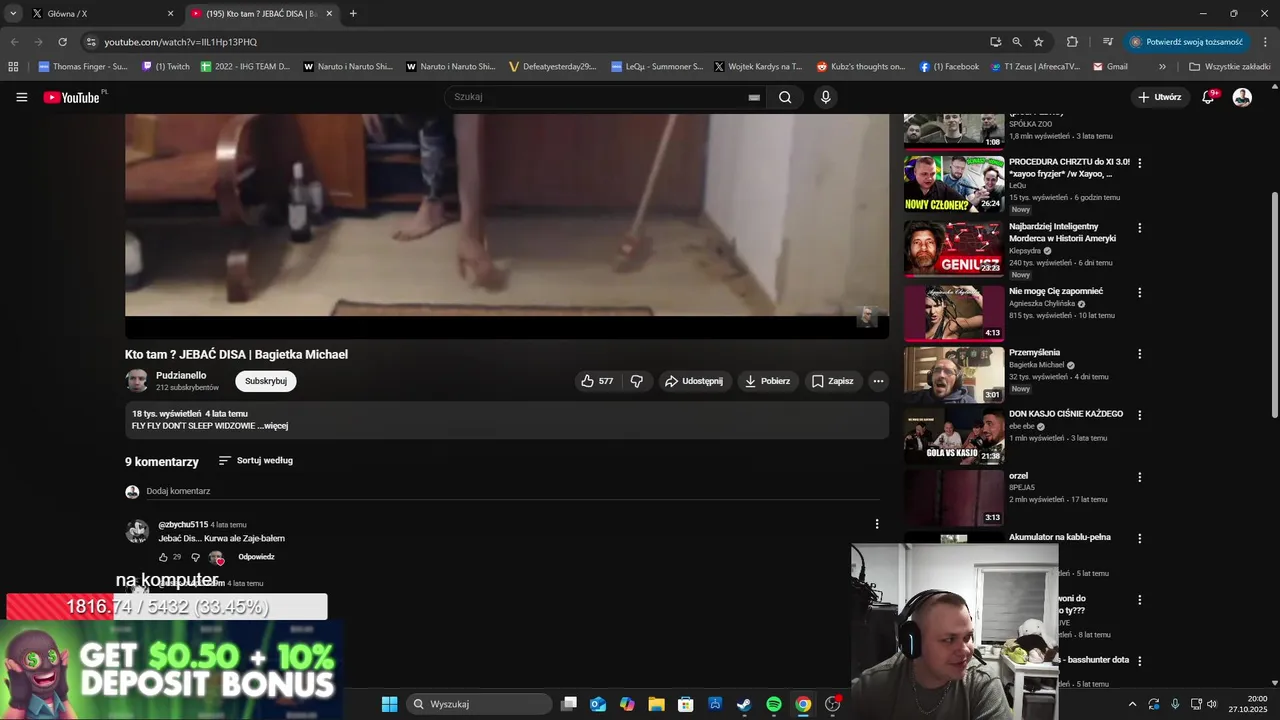Reply to @zbychu5115 with Odpowiedz
The height and width of the screenshot is (720, 1280).
click(256, 557)
